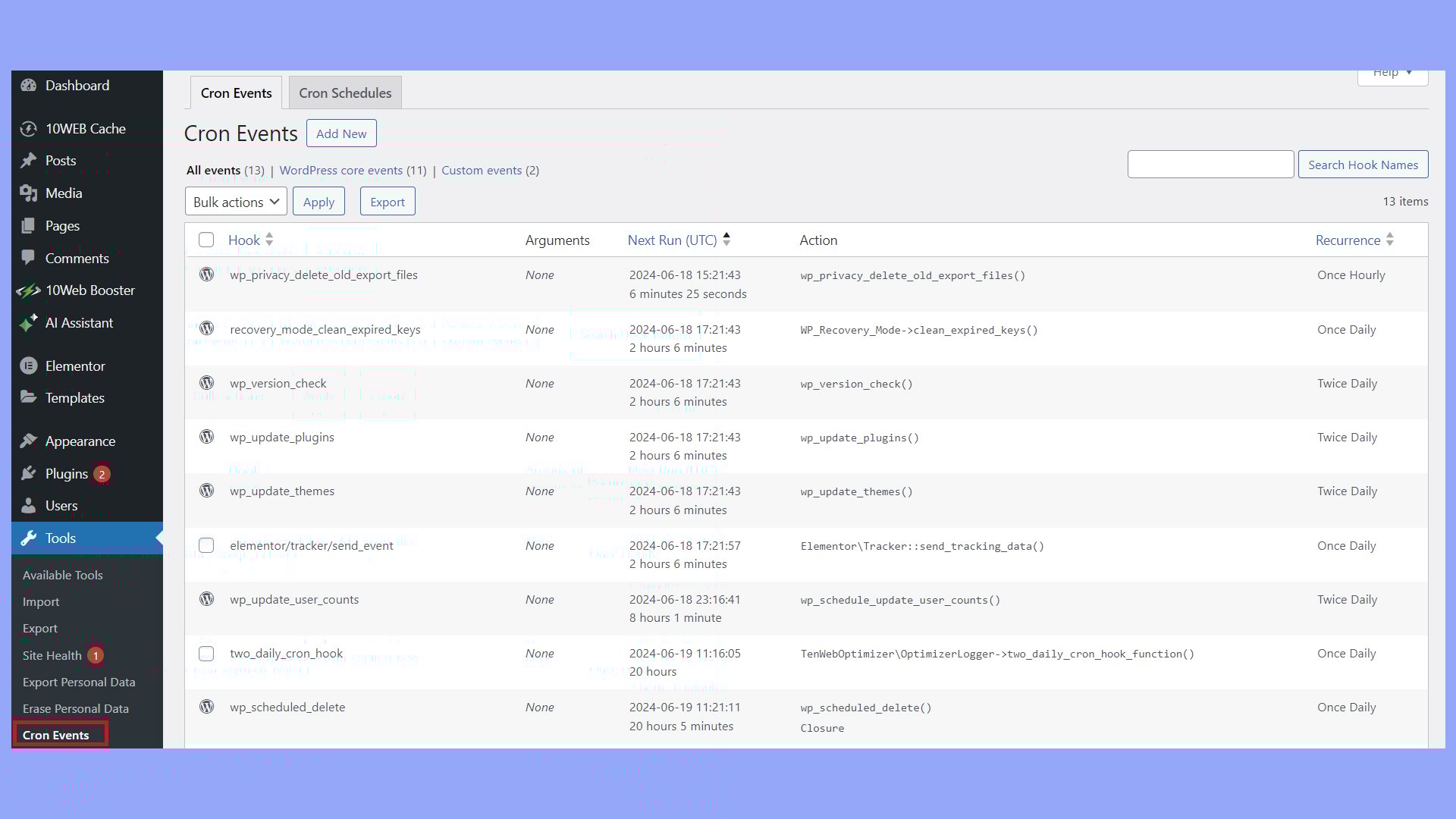Click the hook name search field

coord(1210,165)
